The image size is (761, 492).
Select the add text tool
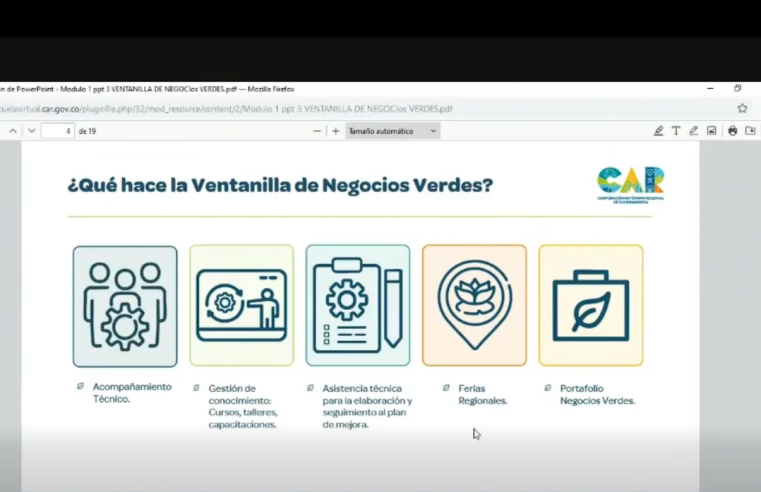676,131
